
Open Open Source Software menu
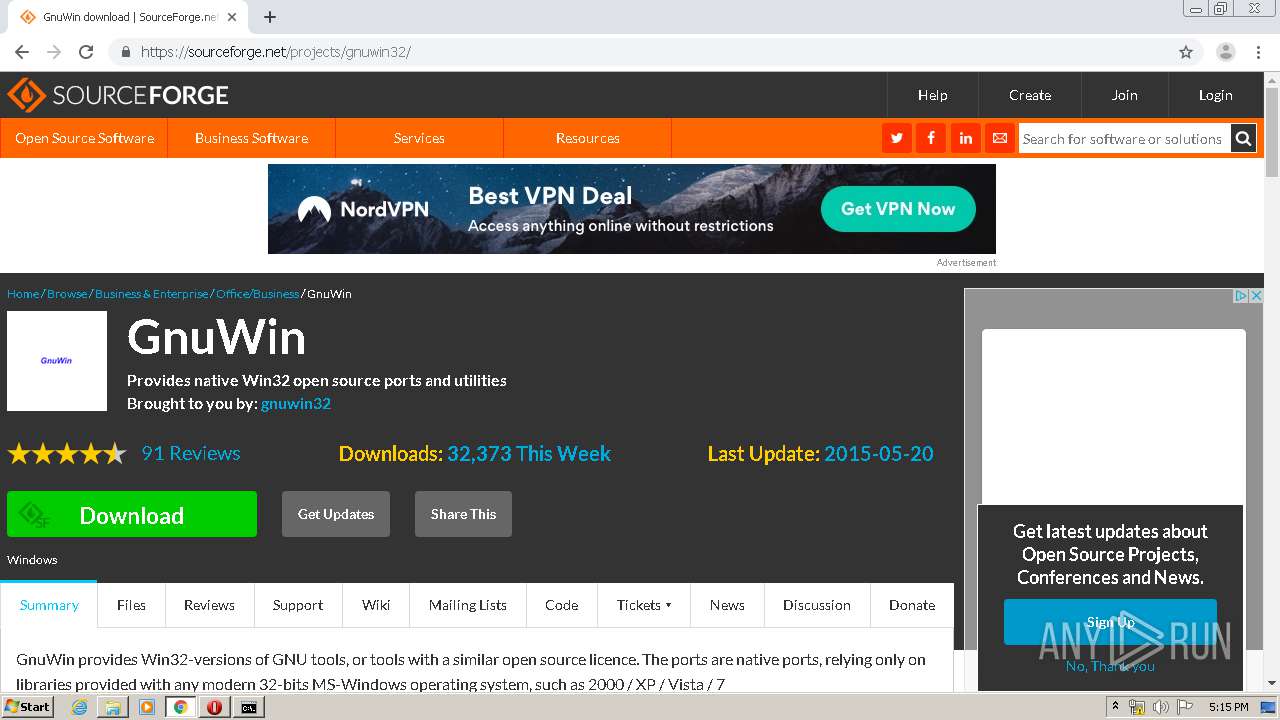tap(84, 138)
